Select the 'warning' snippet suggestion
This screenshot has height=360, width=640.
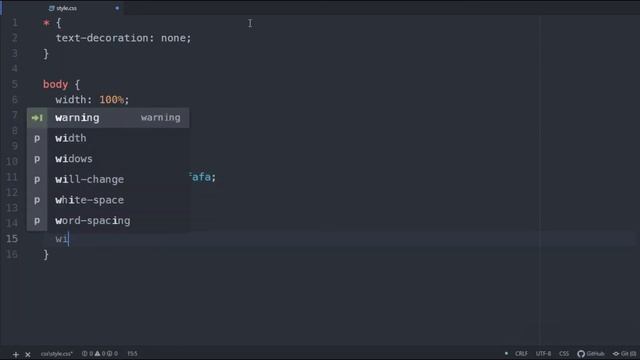click(x=108, y=118)
